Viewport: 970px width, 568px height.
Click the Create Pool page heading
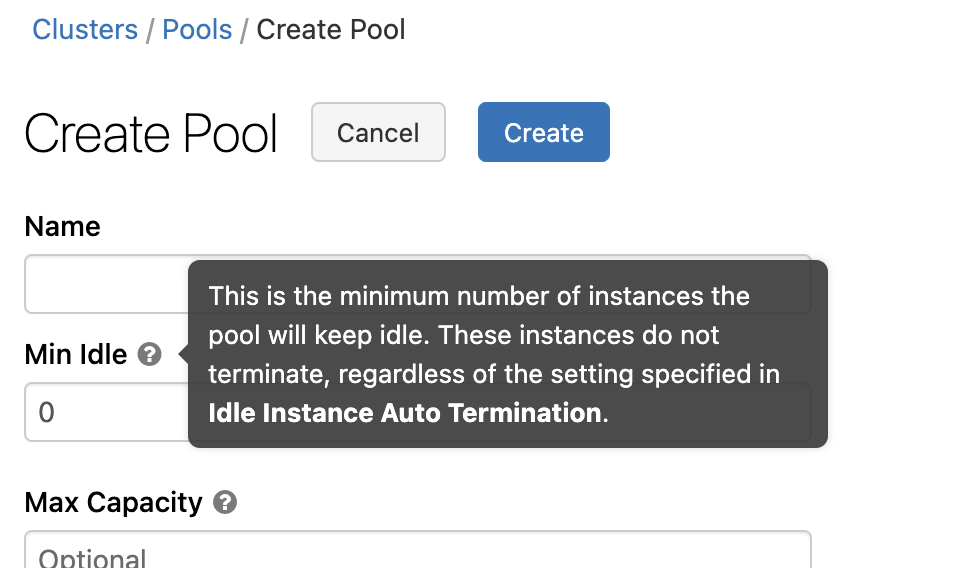(x=151, y=133)
